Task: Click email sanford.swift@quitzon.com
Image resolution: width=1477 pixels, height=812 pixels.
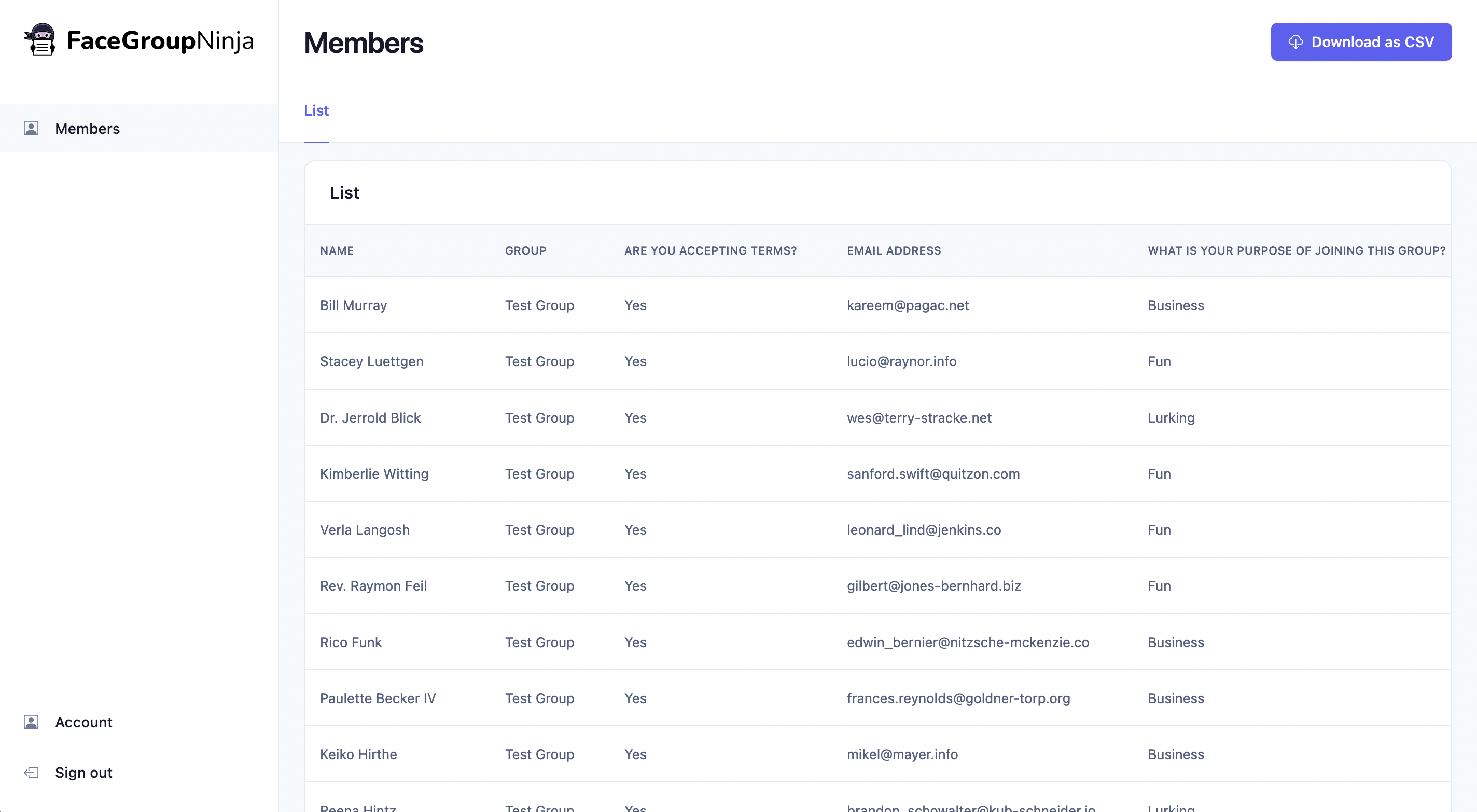Action: [x=933, y=474]
